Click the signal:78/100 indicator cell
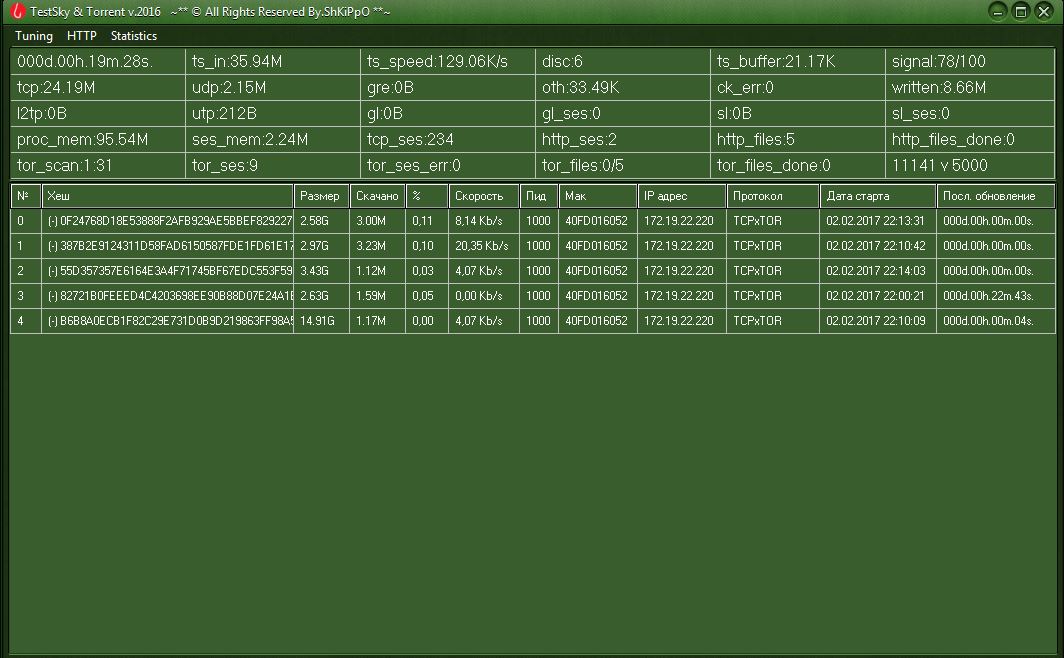Viewport: 1064px width, 658px height. point(969,62)
